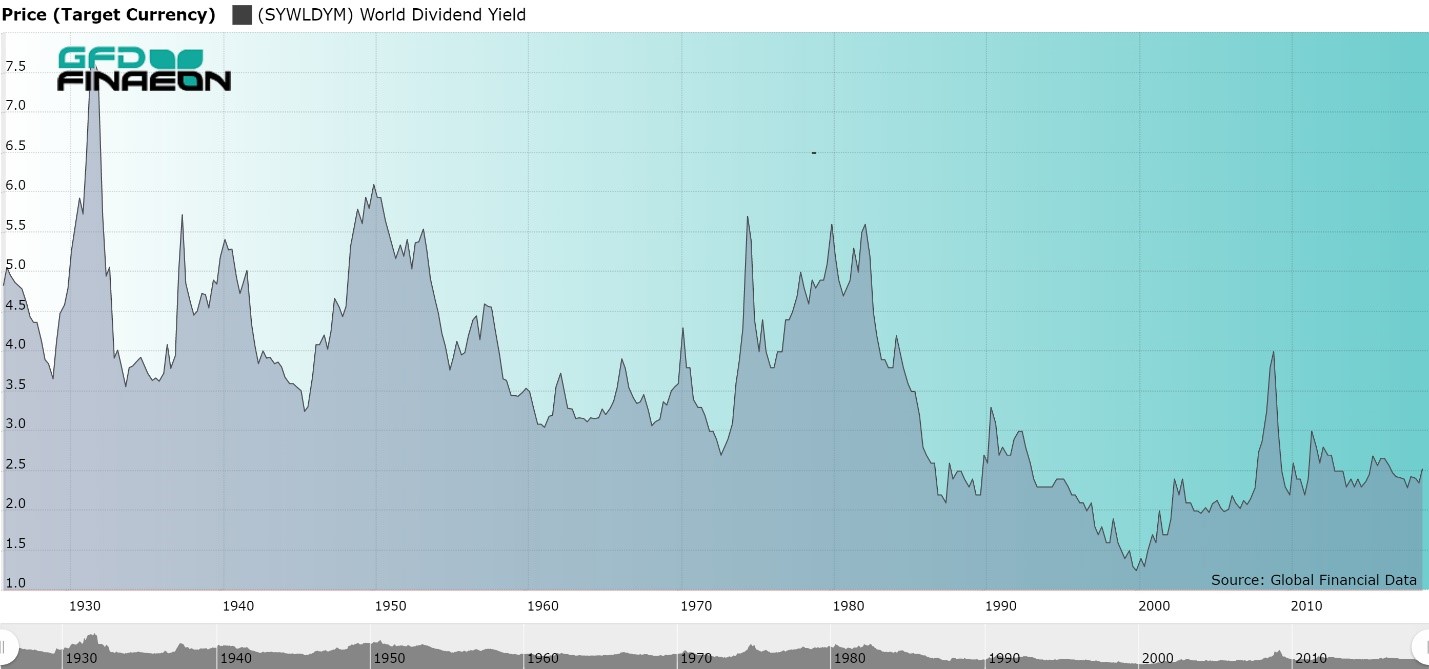Click the 1.0 label on the y-axis
Image resolution: width=1429 pixels, height=669 pixels.
coord(16,583)
